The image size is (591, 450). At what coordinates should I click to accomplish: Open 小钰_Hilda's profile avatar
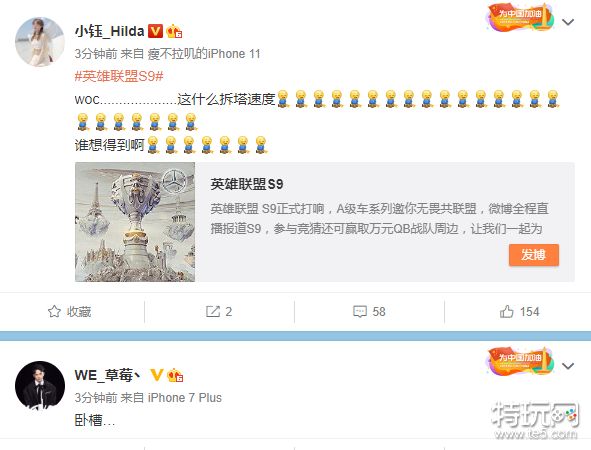[x=40, y=41]
